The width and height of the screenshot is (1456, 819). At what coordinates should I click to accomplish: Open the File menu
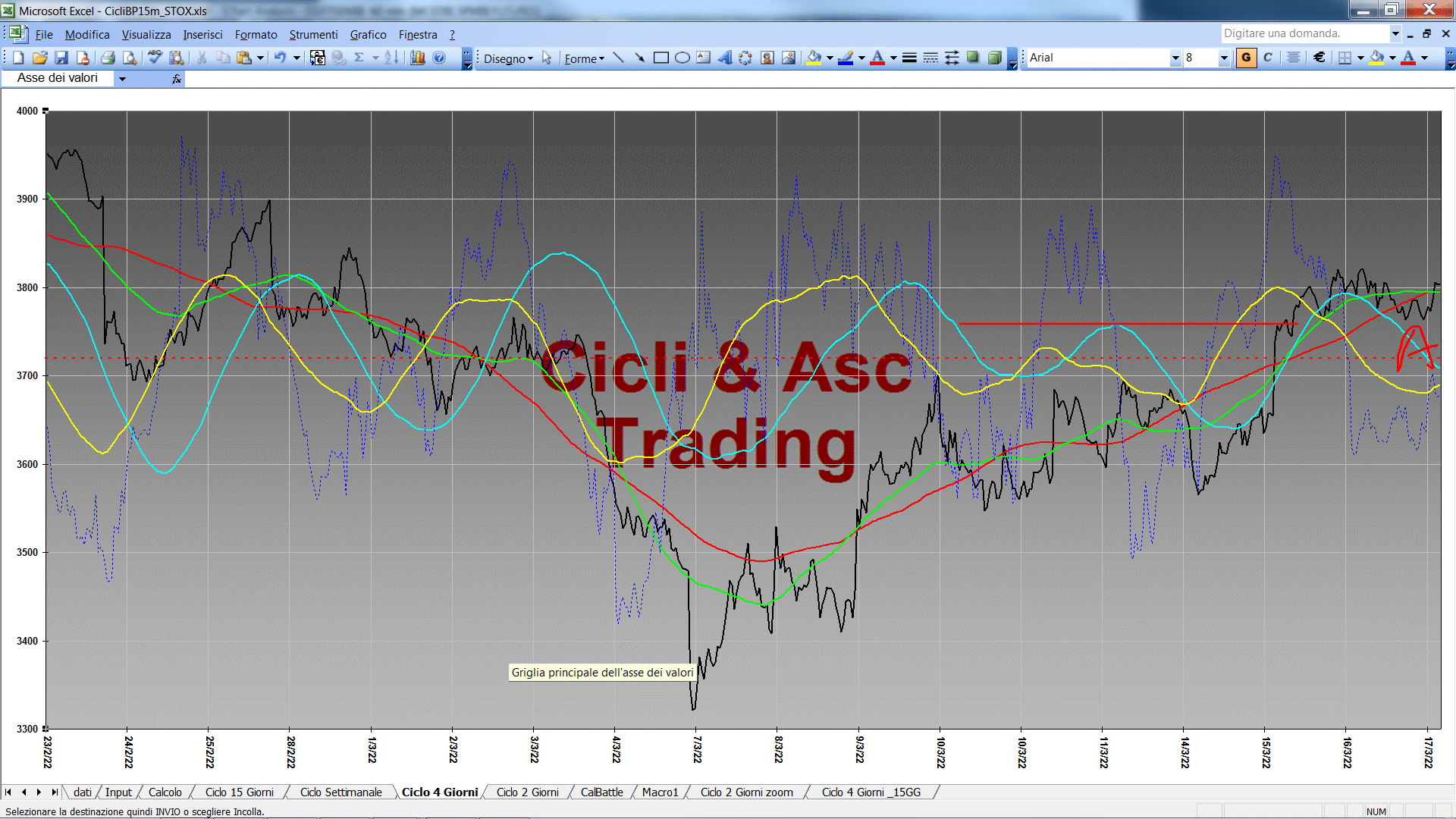coord(44,35)
